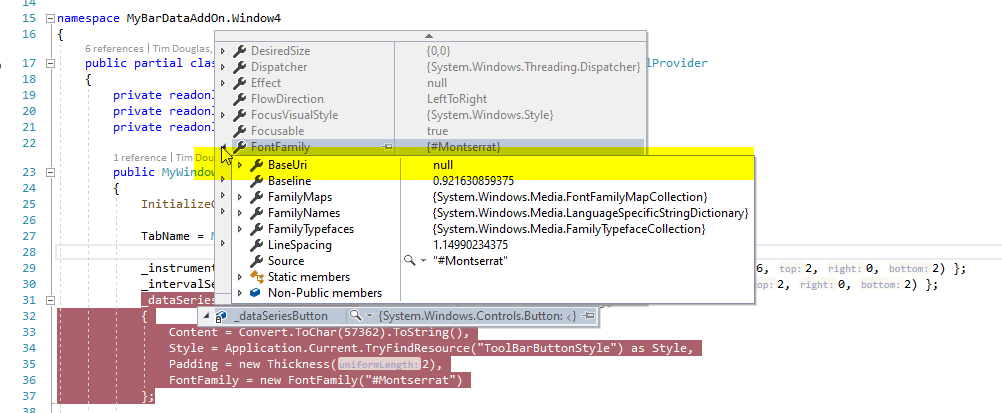The image size is (1002, 413).
Task: Select the Baseline value 0.921630859375
Action: 473,181
